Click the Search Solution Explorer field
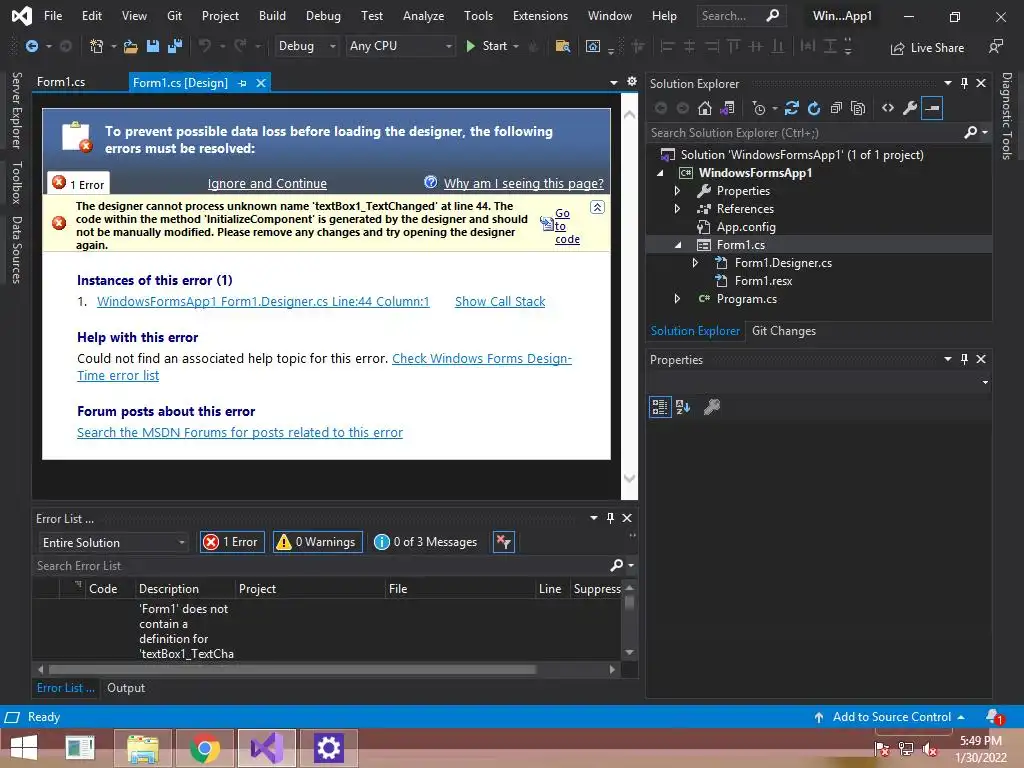Screen dimensions: 1024x768 click(x=805, y=133)
